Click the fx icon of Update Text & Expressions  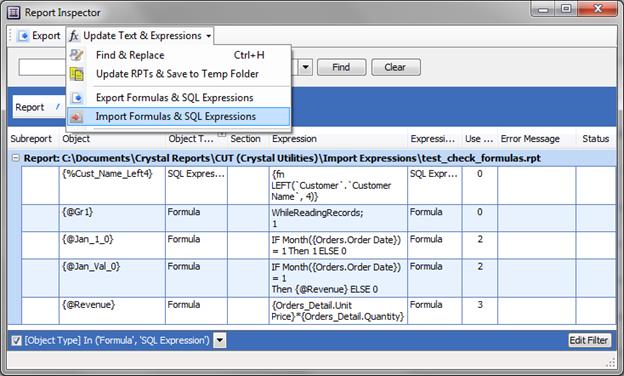[x=74, y=36]
